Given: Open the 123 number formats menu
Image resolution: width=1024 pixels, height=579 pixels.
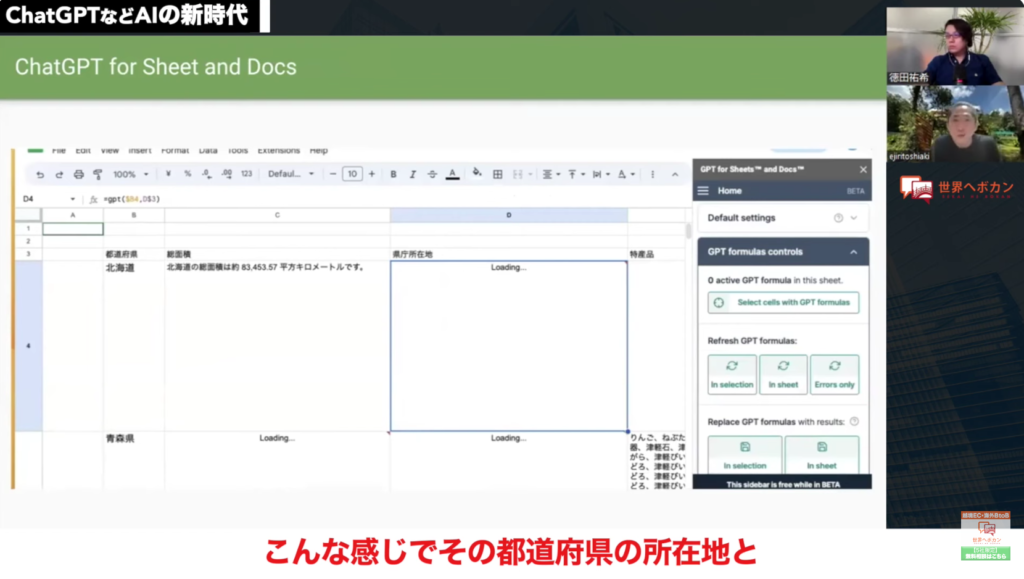Looking at the screenshot, I should (246, 174).
